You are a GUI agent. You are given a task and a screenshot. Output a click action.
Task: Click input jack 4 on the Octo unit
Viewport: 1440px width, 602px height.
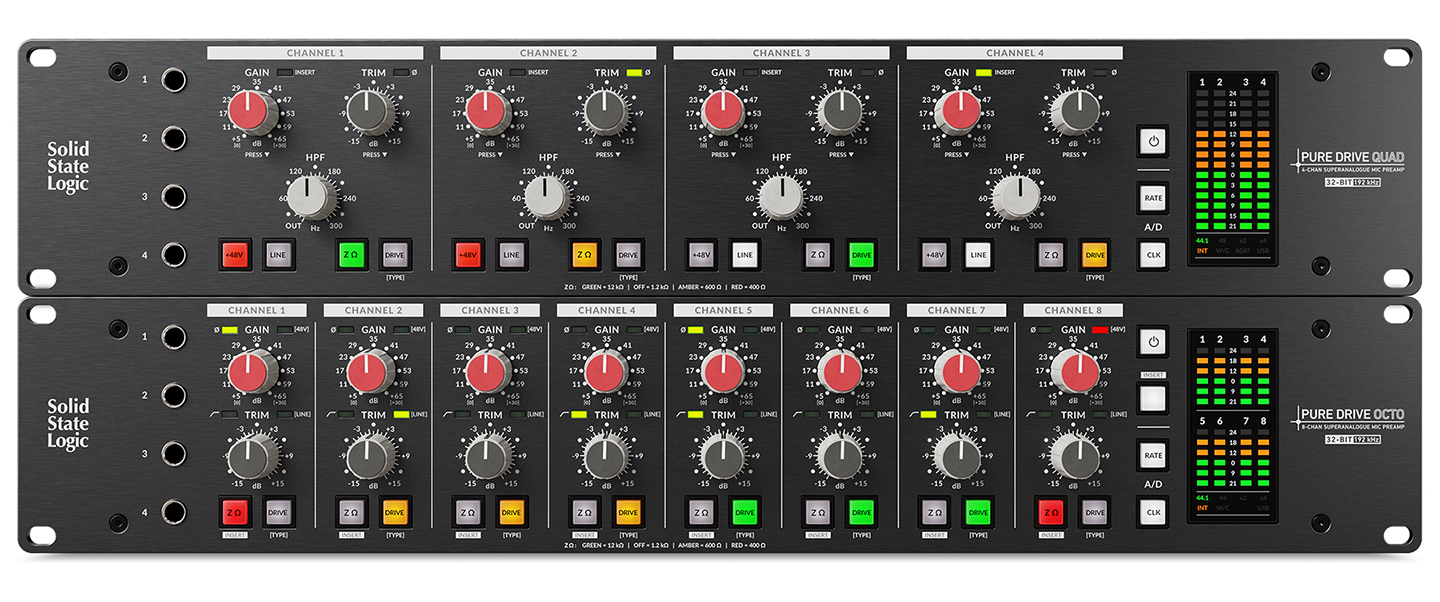[174, 512]
